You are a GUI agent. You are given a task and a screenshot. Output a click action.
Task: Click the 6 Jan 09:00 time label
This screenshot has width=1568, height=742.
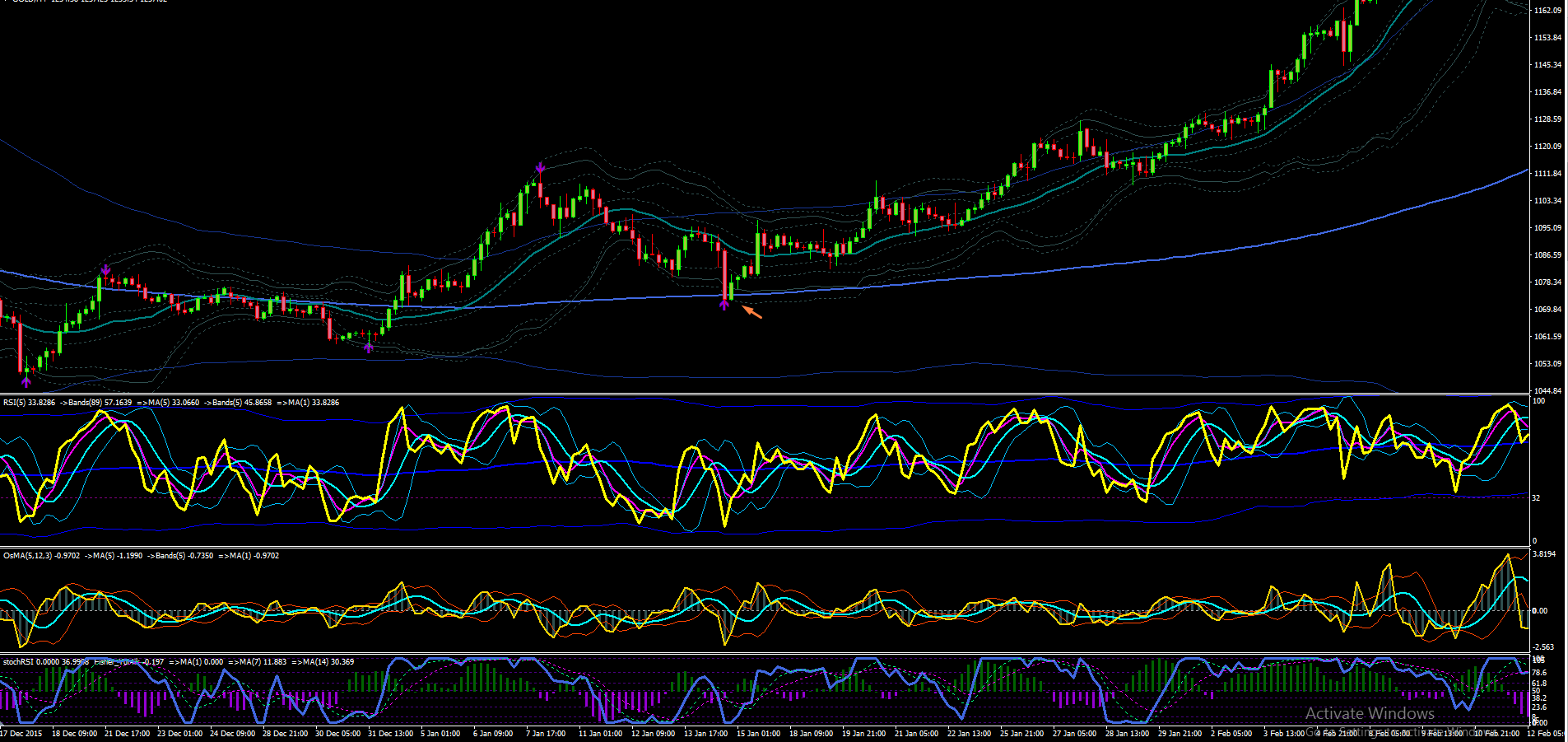pos(493,734)
